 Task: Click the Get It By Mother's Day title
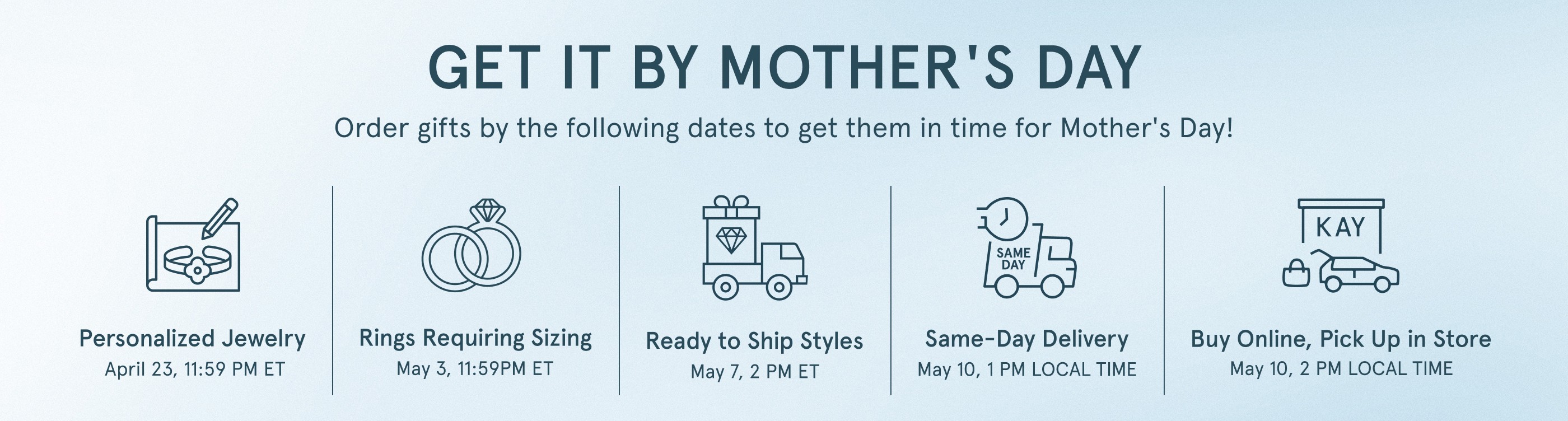[784, 68]
